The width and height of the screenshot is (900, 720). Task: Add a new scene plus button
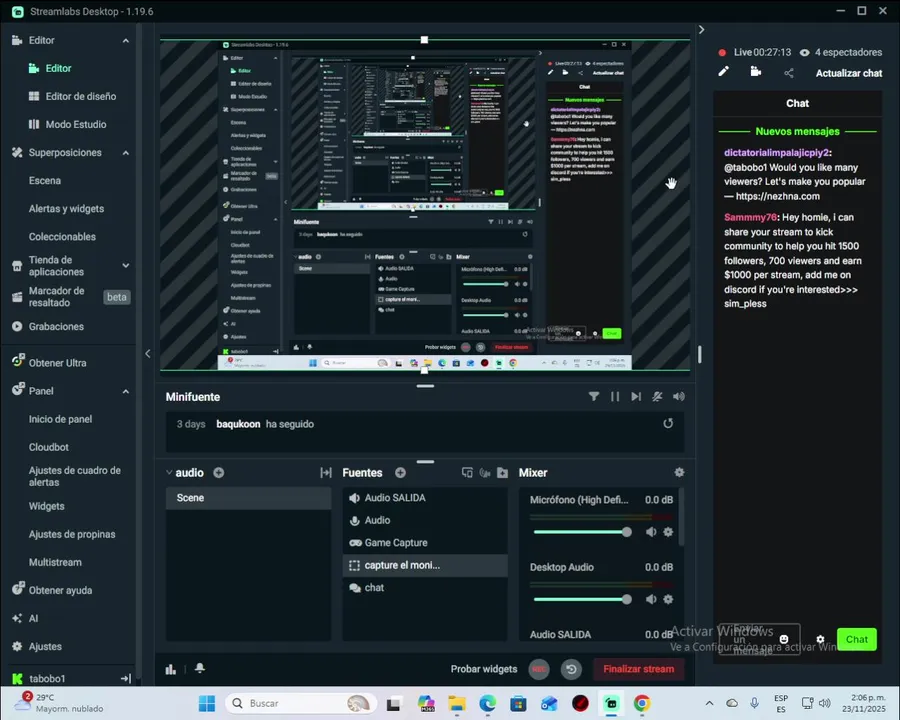[219, 473]
